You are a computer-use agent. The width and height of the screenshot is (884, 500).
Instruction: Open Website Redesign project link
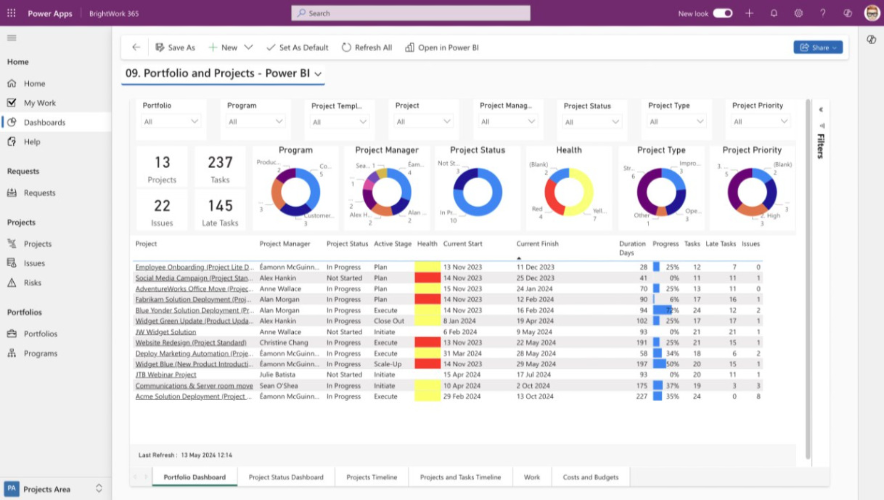click(191, 343)
